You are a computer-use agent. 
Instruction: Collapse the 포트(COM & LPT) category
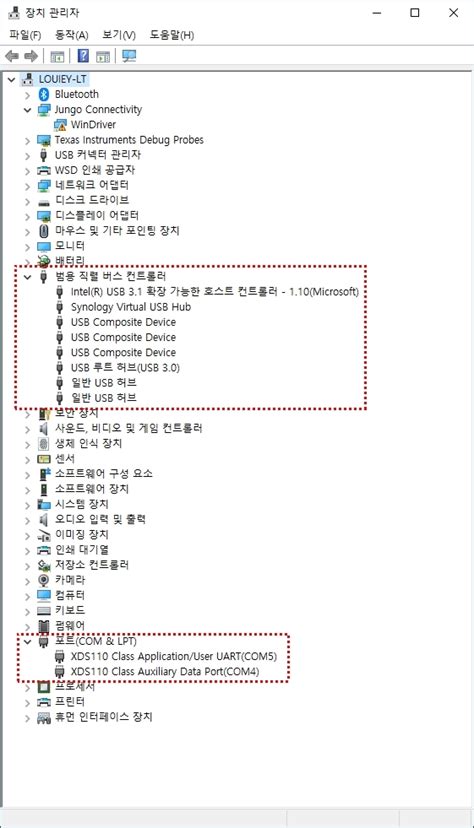tap(27, 642)
